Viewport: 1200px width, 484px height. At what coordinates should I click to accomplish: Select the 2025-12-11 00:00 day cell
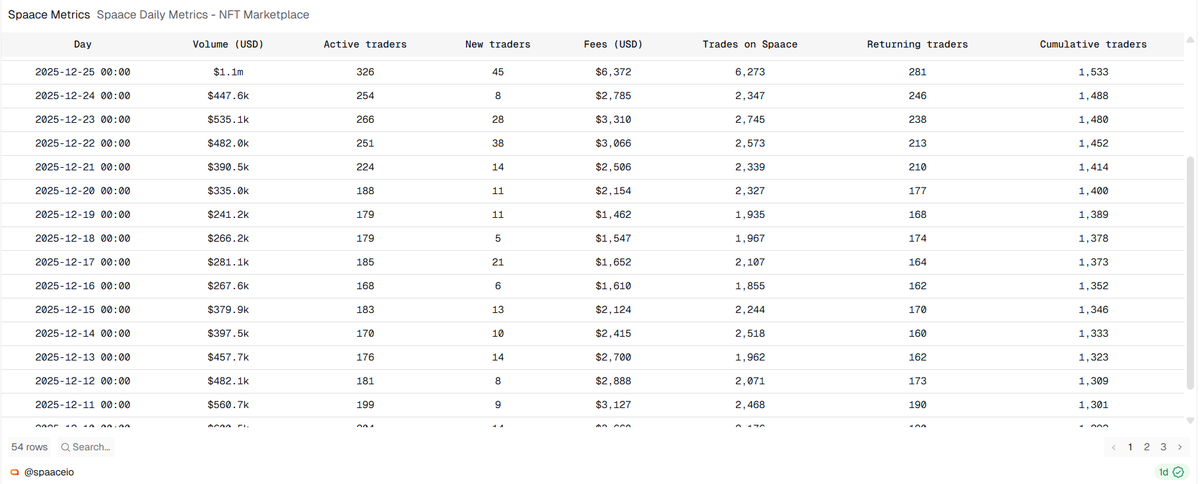pyautogui.click(x=82, y=405)
